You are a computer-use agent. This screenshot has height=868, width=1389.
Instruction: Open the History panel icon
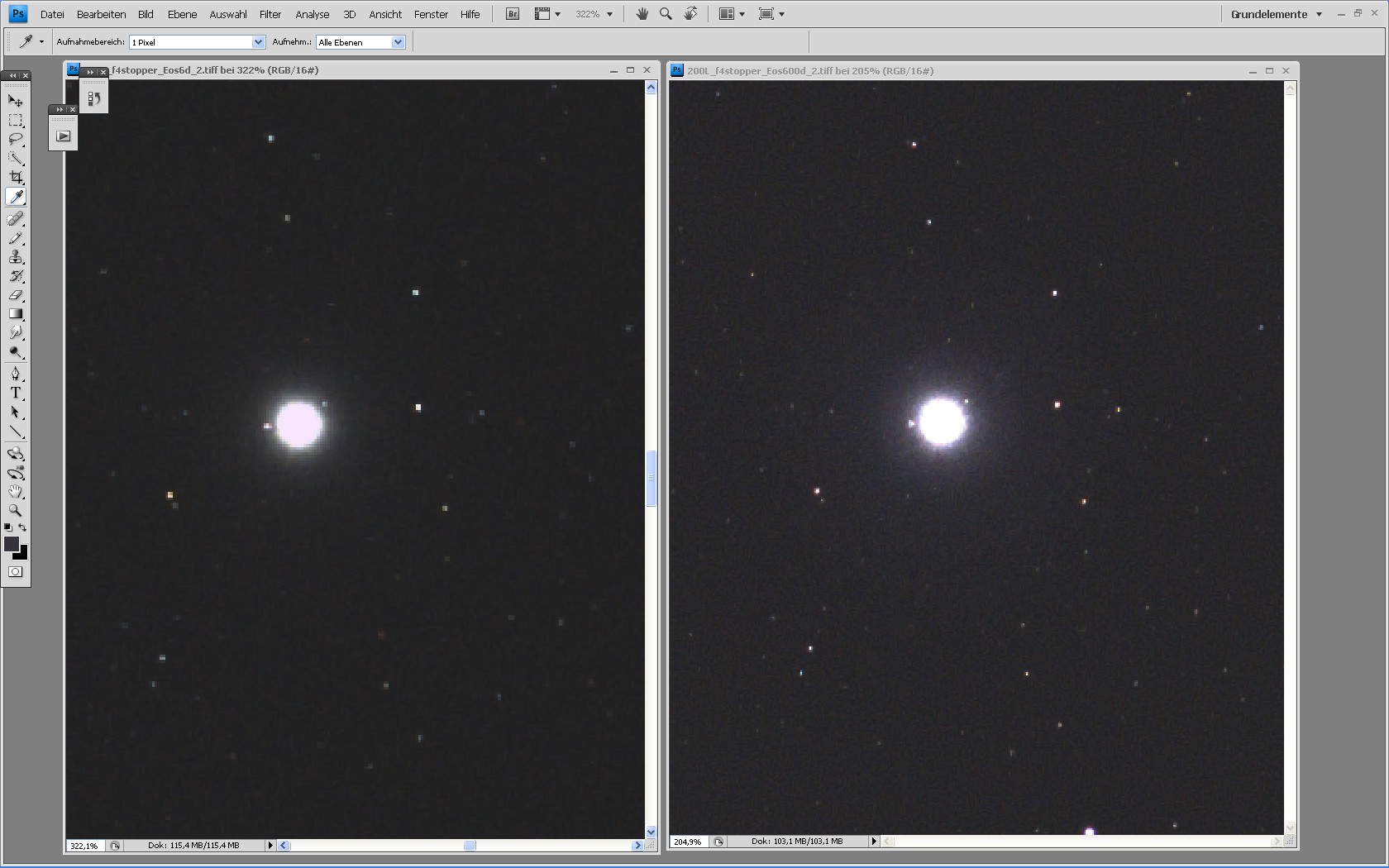[x=94, y=98]
